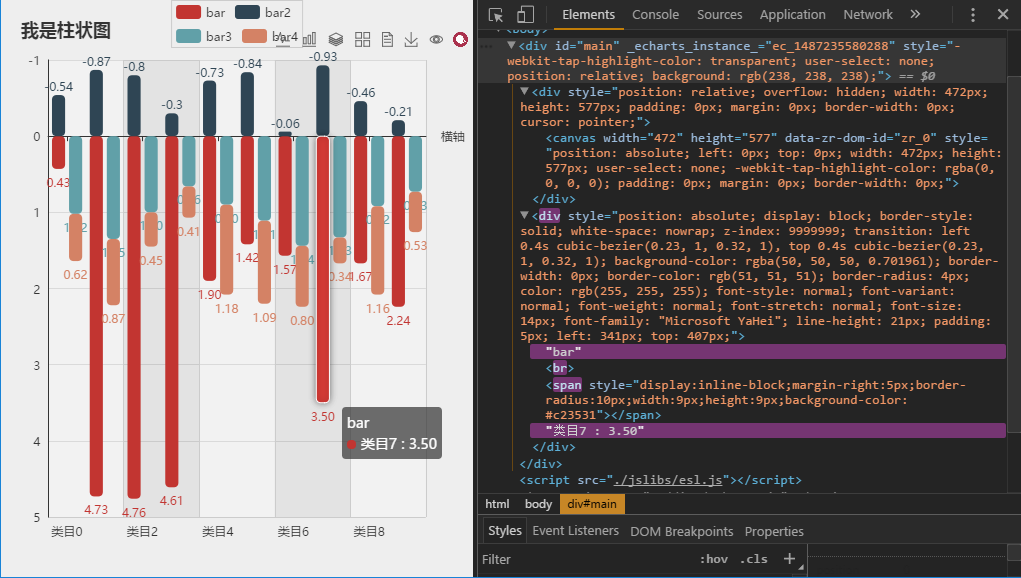Collapse the tooltip div with position absolute
The image size is (1021, 578).
tap(524, 215)
